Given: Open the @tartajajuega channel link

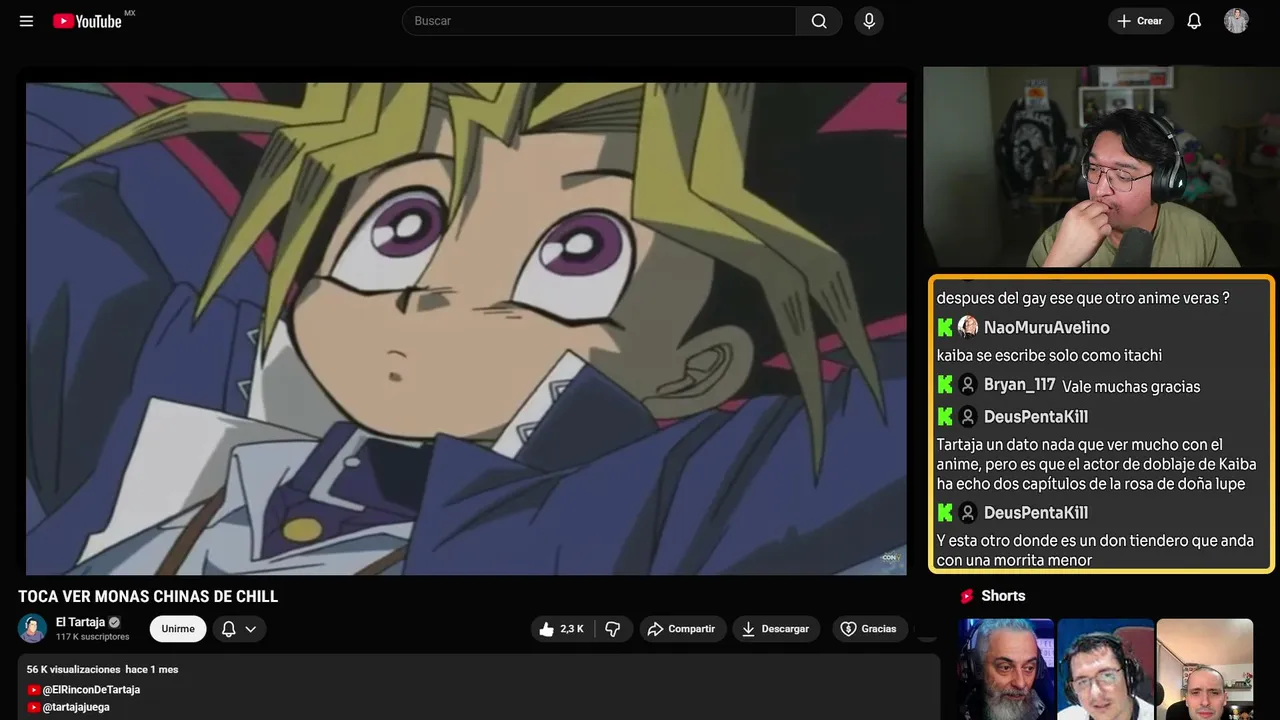Looking at the screenshot, I should pos(76,707).
